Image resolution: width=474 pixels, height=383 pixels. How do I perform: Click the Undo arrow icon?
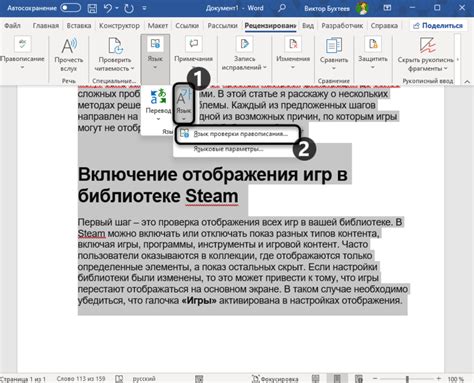click(x=108, y=8)
